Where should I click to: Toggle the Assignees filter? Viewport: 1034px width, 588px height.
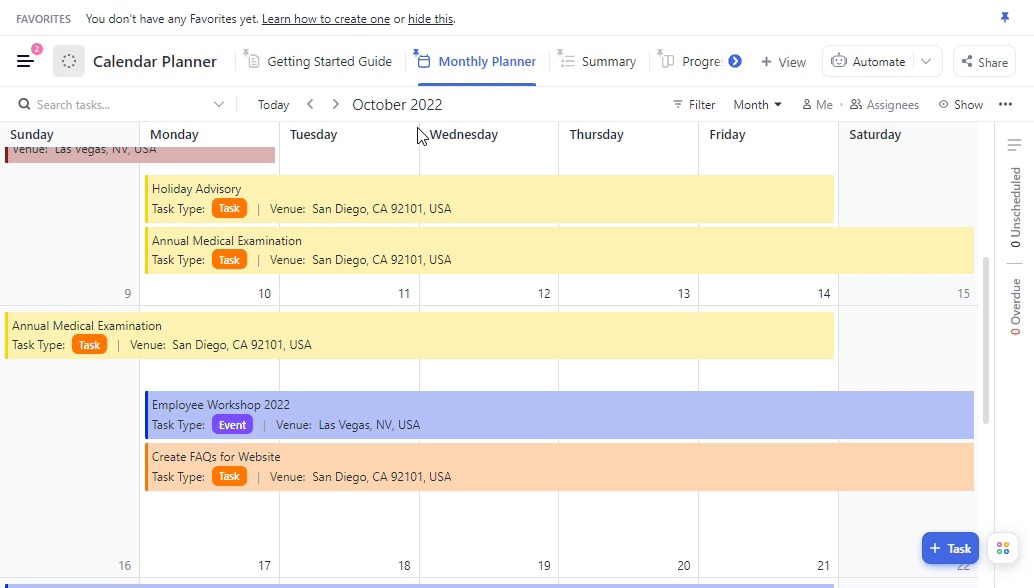pyautogui.click(x=884, y=105)
